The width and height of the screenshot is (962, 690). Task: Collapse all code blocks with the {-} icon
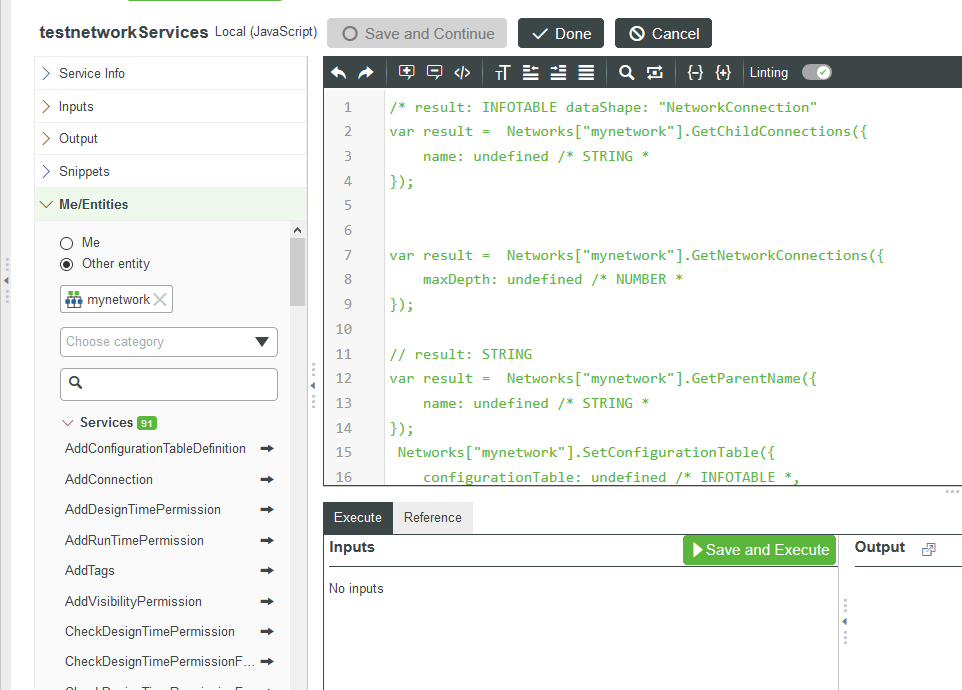click(695, 72)
